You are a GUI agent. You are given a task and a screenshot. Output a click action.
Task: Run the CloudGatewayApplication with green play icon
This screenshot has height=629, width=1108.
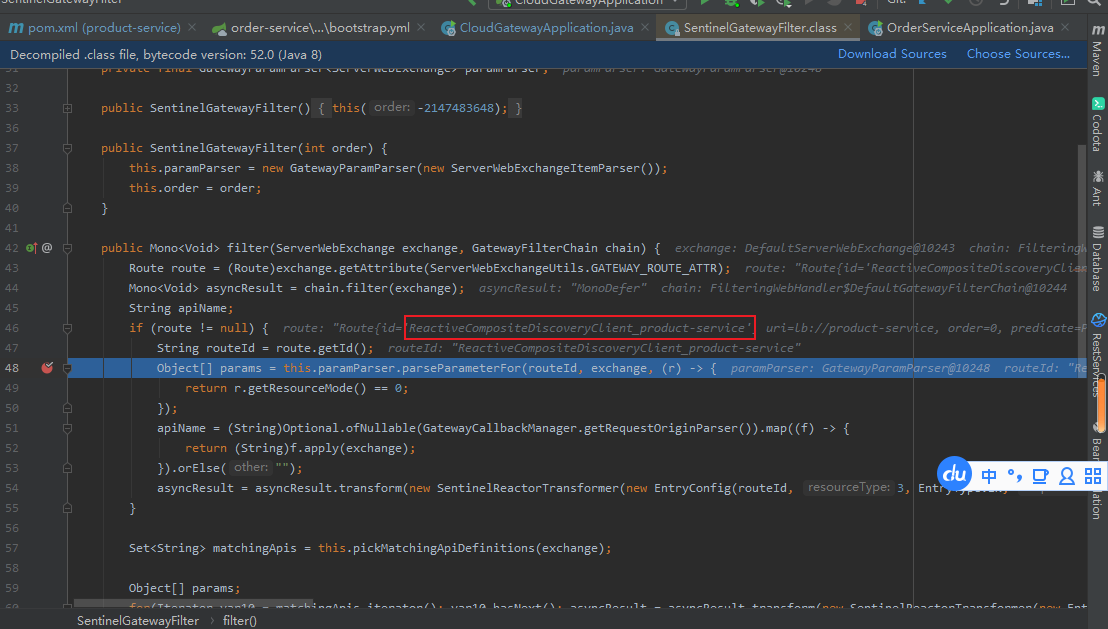click(x=704, y=5)
